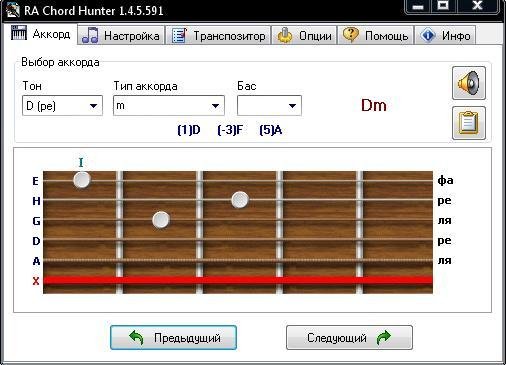Click the music notes icon on Настройка tab

pos(90,35)
